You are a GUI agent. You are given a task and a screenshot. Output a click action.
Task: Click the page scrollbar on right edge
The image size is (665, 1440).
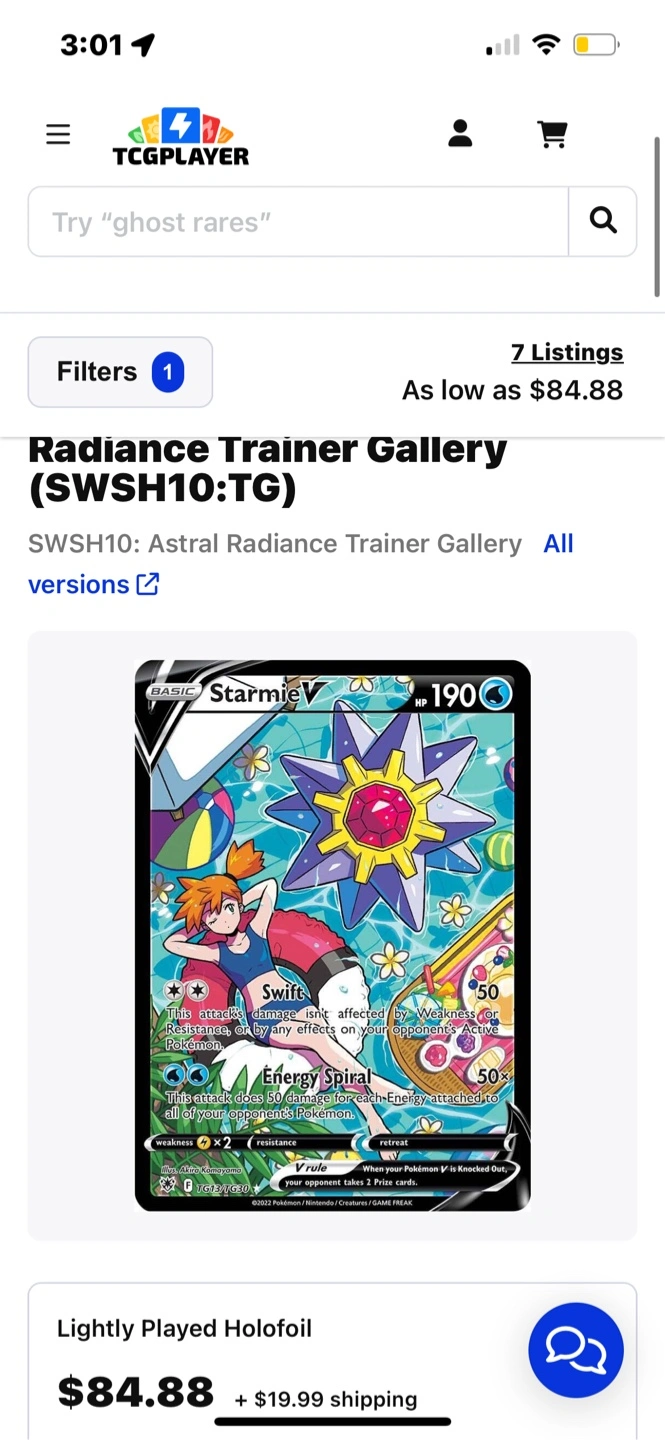(x=657, y=217)
